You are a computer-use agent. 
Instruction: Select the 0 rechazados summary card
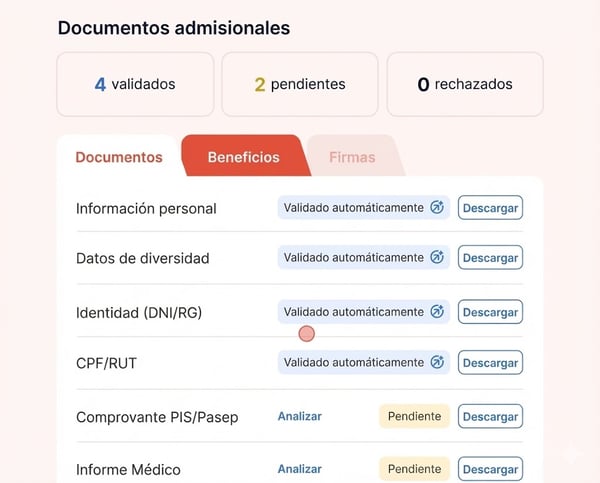tap(465, 85)
